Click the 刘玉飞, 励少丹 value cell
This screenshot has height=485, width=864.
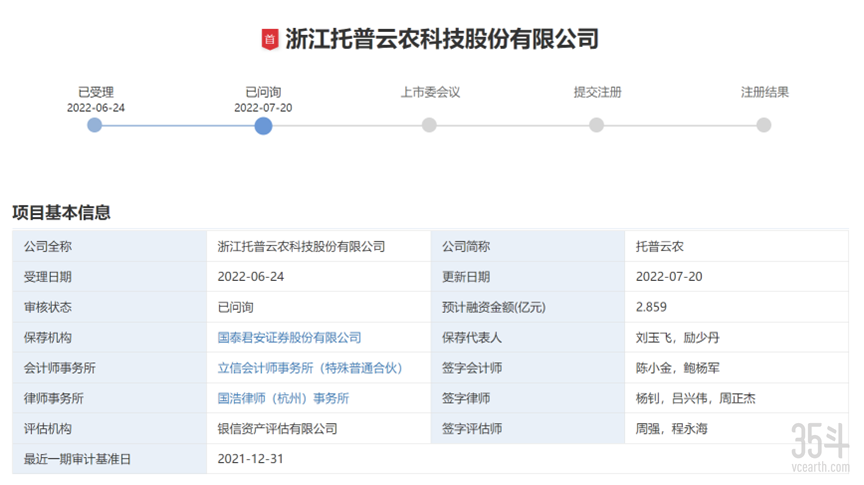737,337
